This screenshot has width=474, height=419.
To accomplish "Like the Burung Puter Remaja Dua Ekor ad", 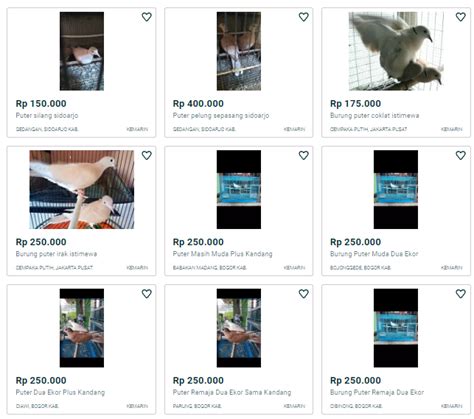I will (x=461, y=294).
